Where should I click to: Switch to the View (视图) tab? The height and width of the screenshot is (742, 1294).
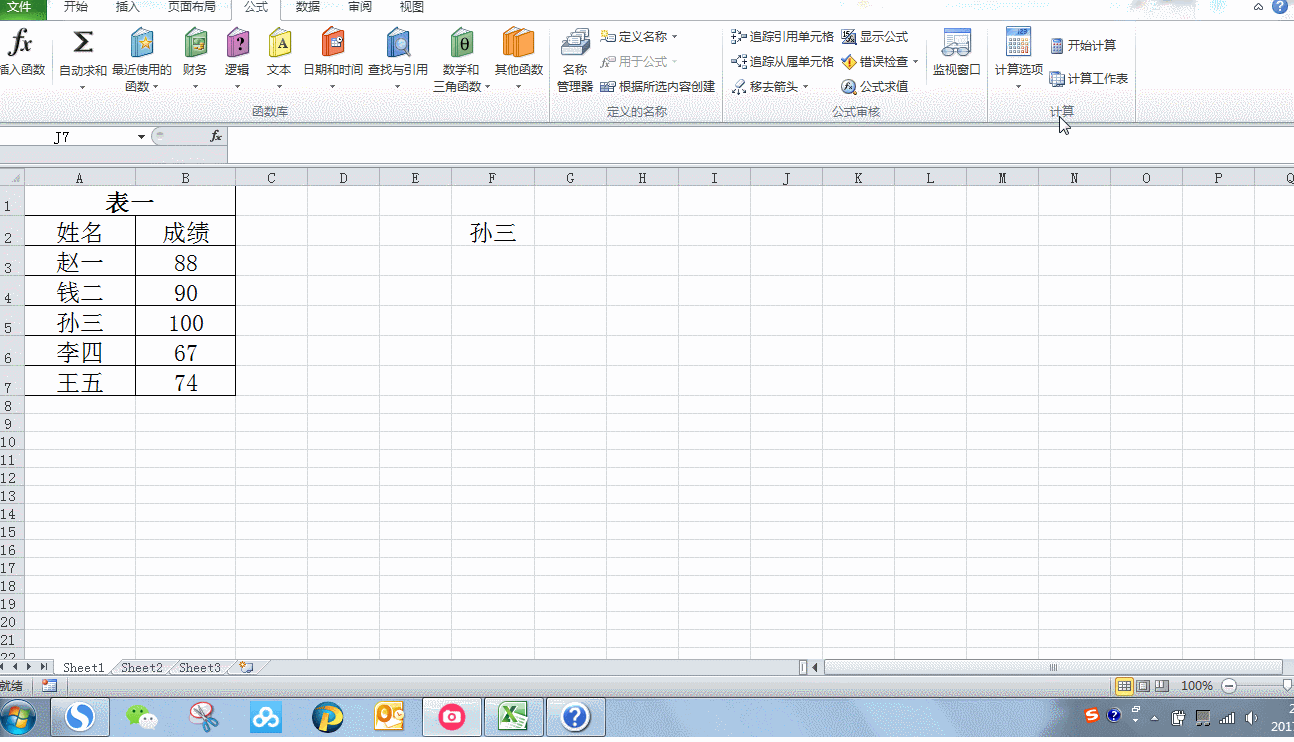tap(412, 7)
